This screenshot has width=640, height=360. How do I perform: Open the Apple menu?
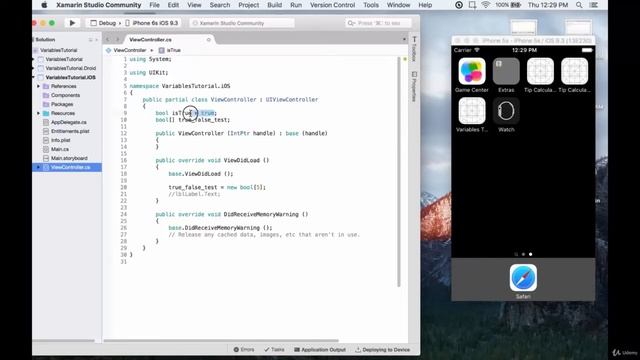[x=44, y=5]
